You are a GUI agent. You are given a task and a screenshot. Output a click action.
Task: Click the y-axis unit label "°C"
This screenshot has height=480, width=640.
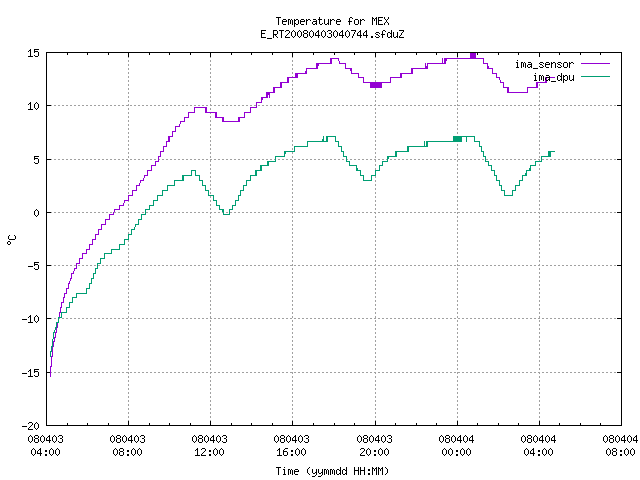point(11,240)
